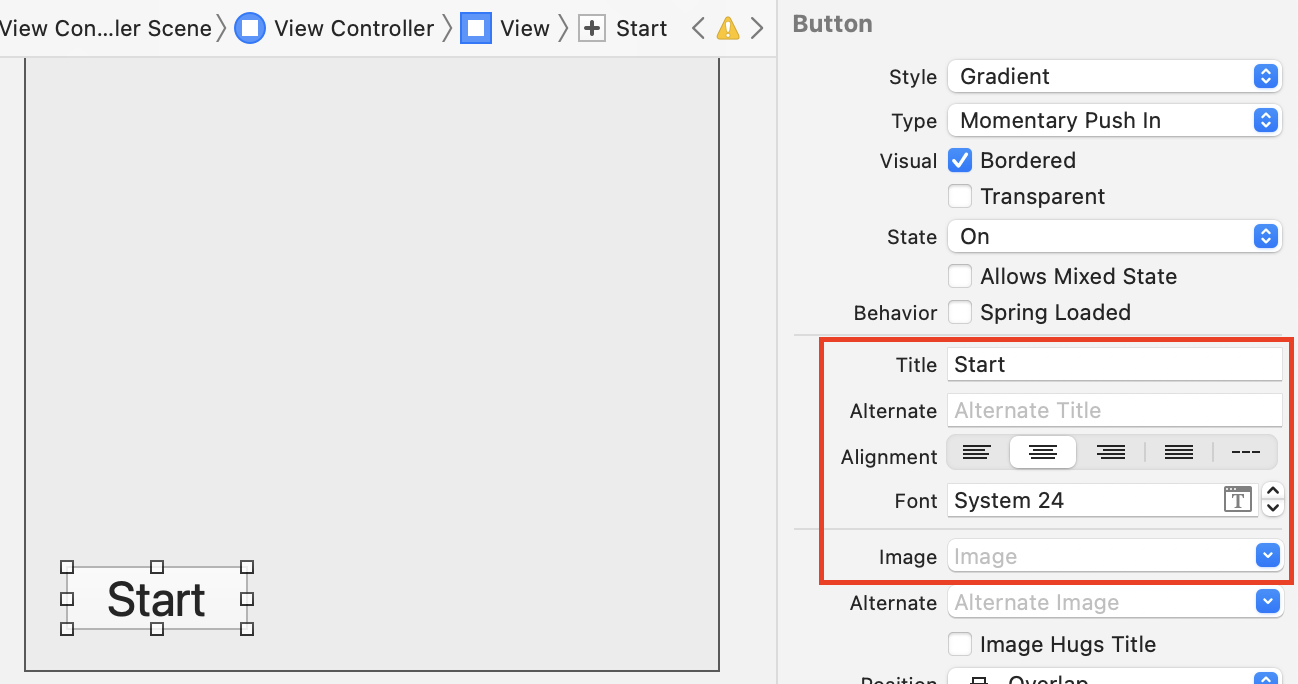Open the Style dropdown showing Gradient
The image size is (1298, 684).
1114,76
